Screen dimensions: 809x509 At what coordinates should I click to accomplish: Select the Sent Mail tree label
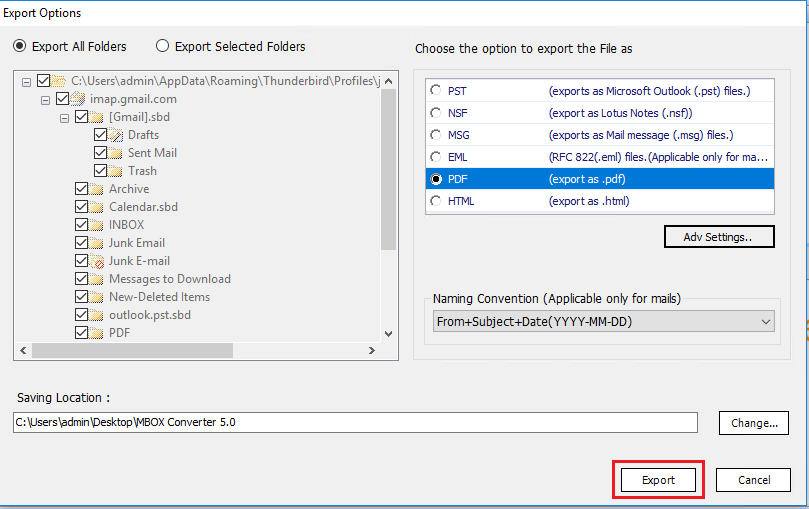point(152,153)
